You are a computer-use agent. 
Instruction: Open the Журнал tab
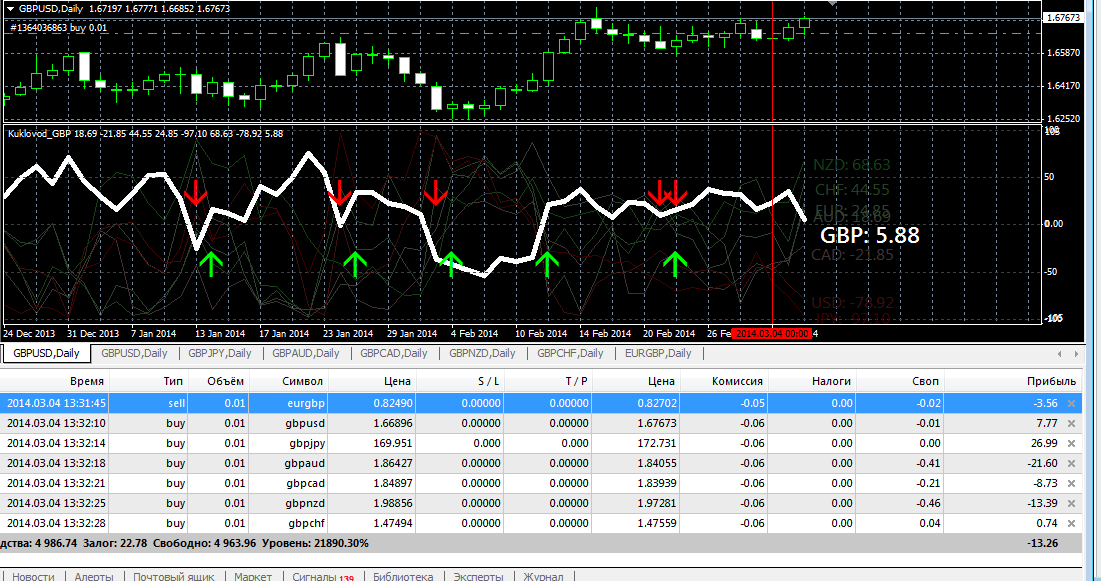coord(543,576)
